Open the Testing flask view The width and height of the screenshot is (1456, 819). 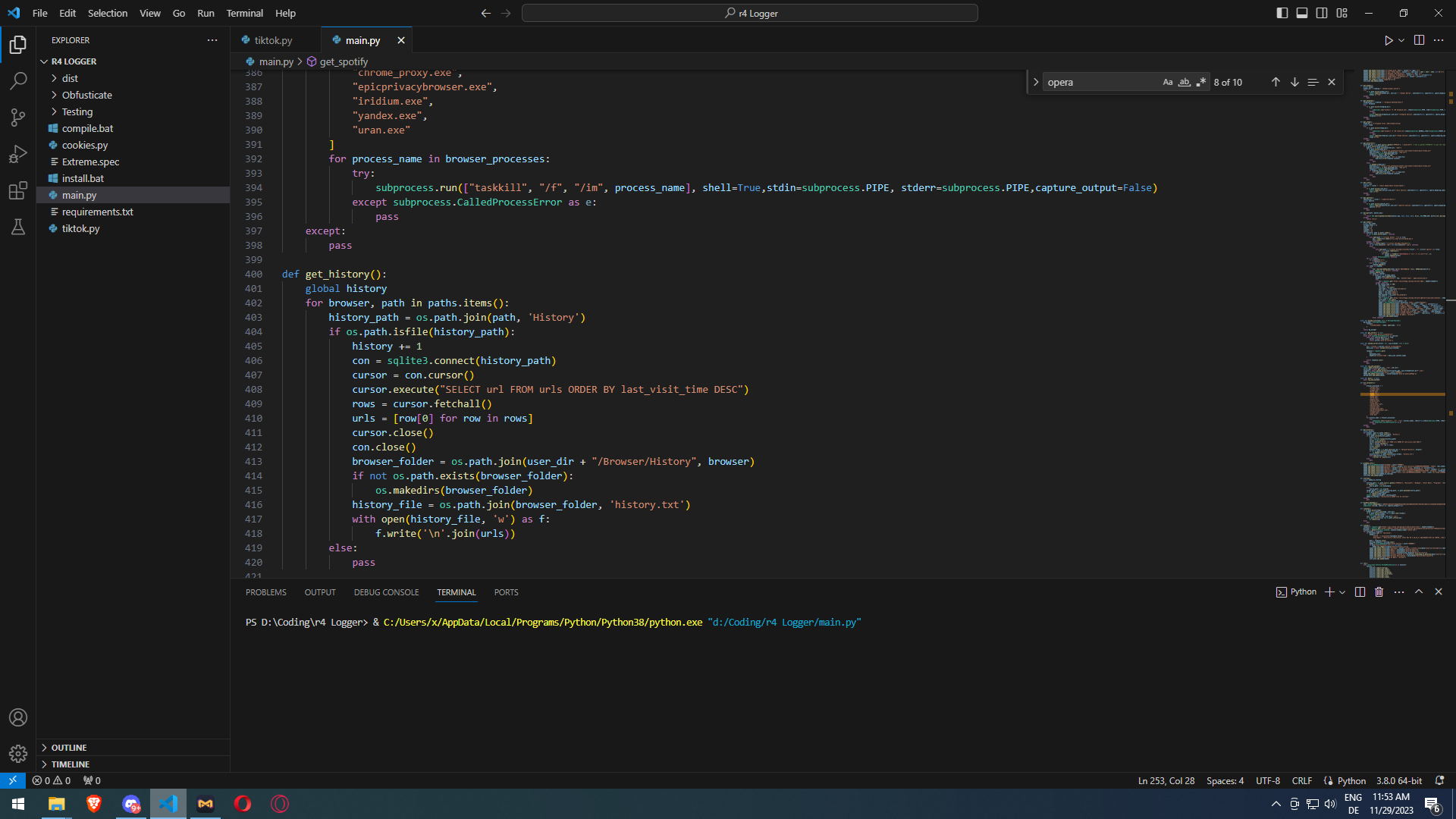point(18,227)
